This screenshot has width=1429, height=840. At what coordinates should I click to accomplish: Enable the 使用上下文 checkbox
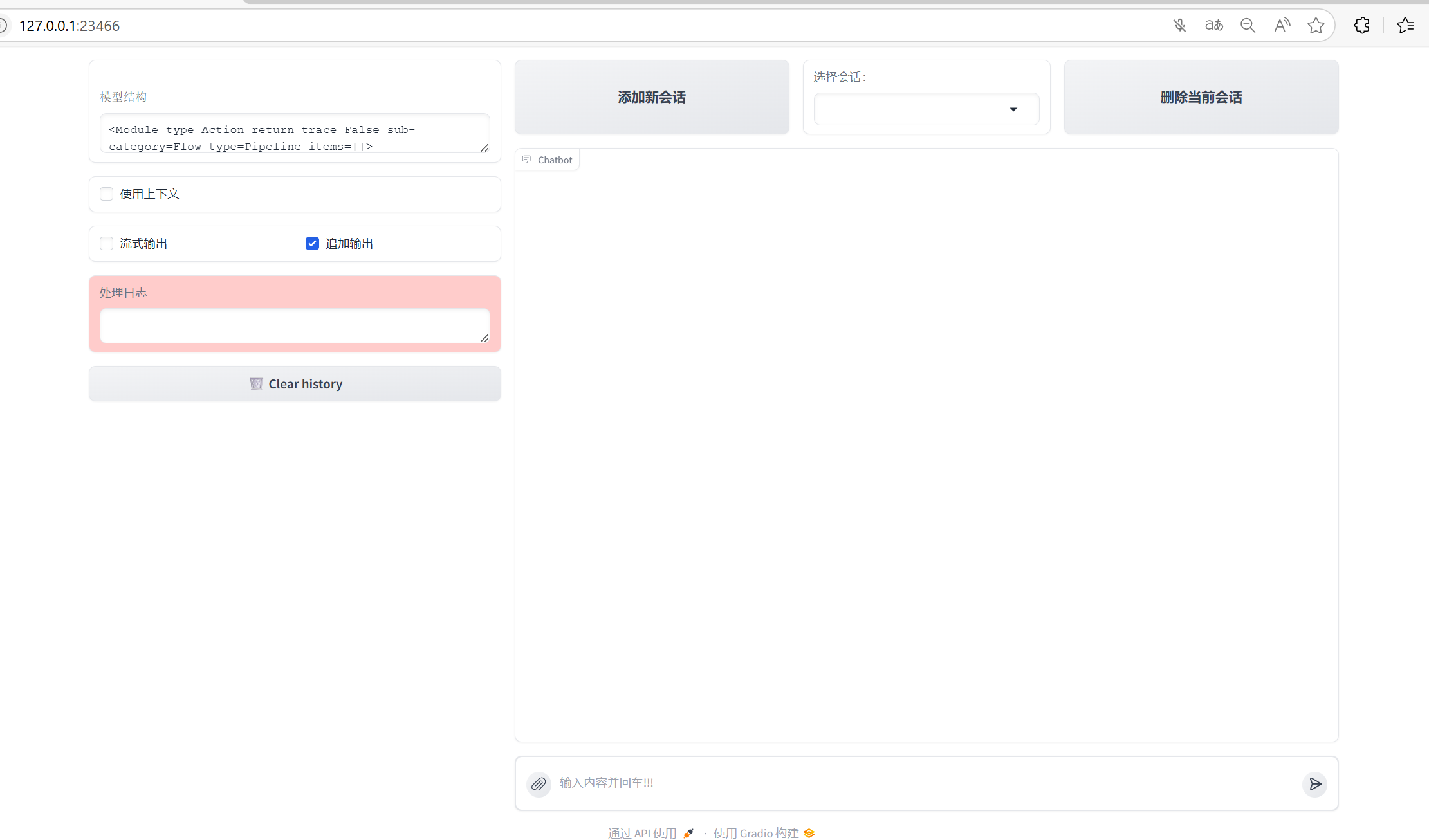tap(107, 194)
